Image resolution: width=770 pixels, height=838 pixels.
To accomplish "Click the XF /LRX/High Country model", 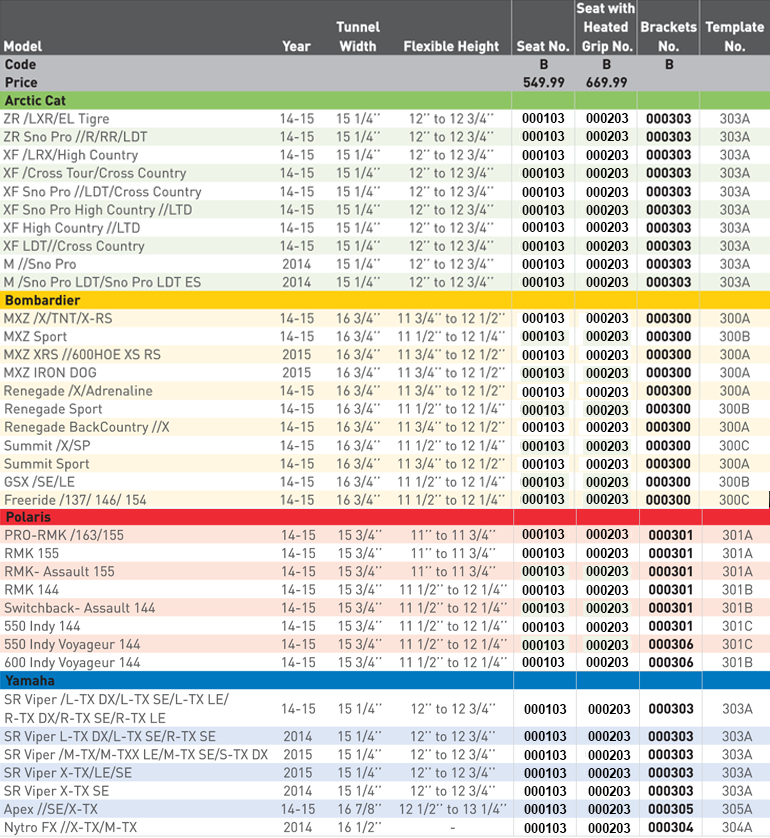I will click(x=71, y=155).
